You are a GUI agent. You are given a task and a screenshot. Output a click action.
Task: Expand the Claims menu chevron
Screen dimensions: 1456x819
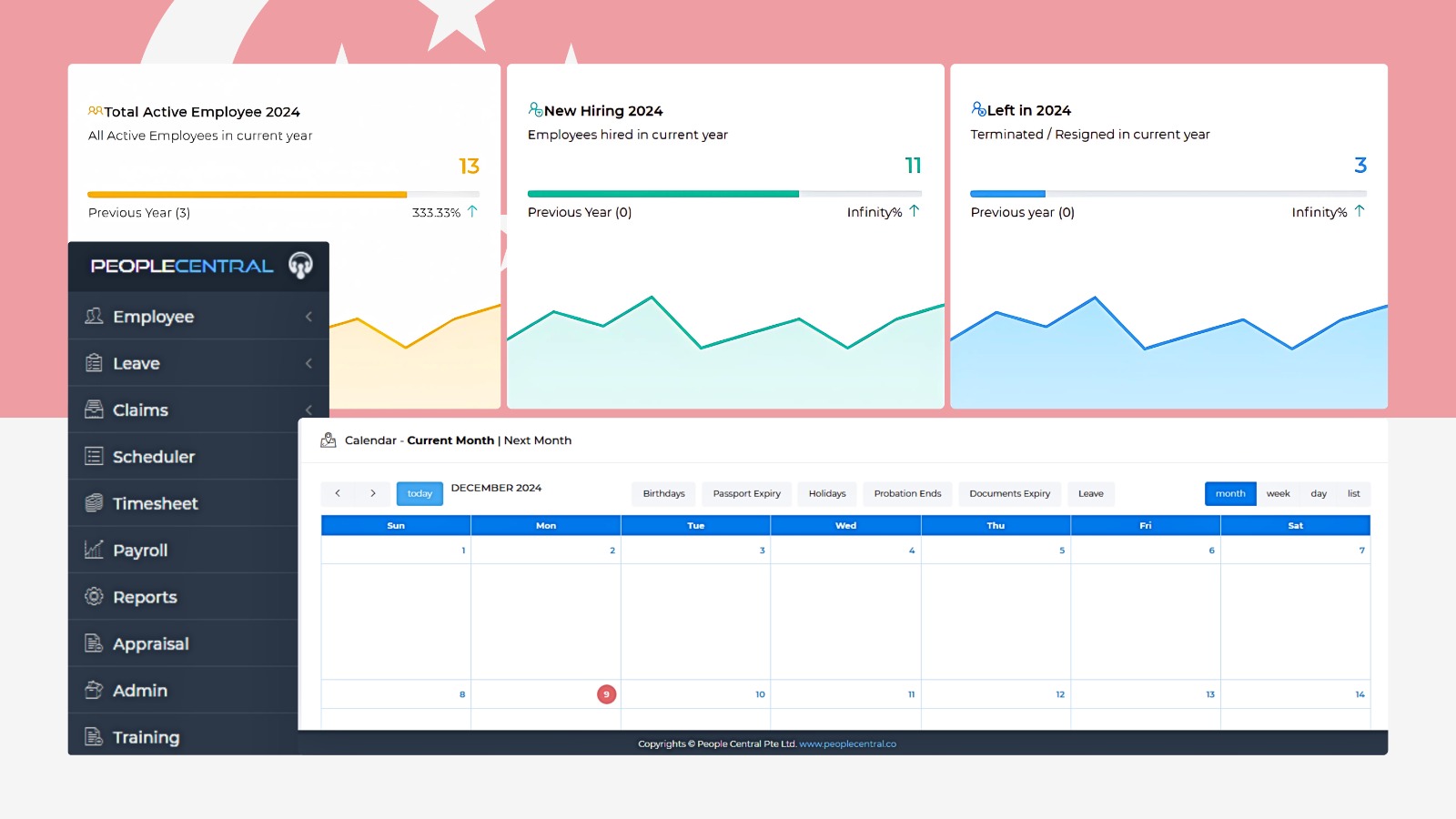[308, 409]
